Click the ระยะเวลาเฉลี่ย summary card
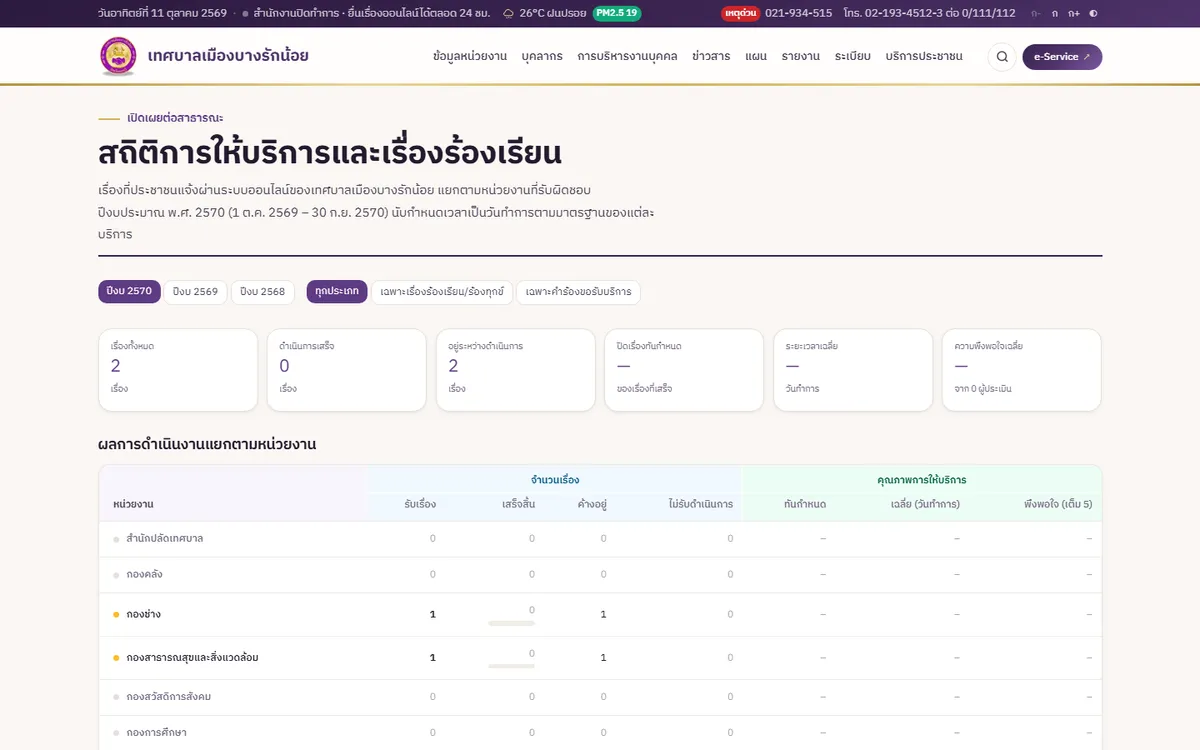 pos(853,370)
